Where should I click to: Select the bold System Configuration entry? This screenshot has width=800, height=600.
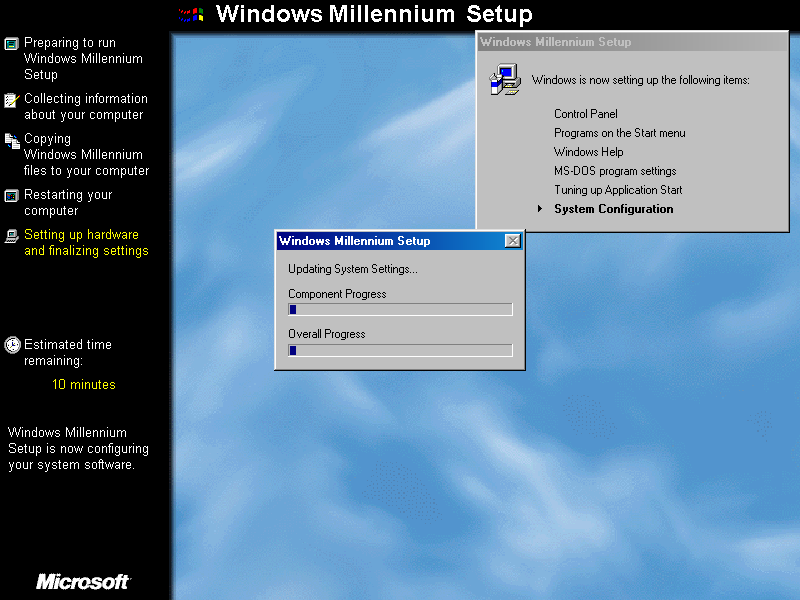[614, 209]
